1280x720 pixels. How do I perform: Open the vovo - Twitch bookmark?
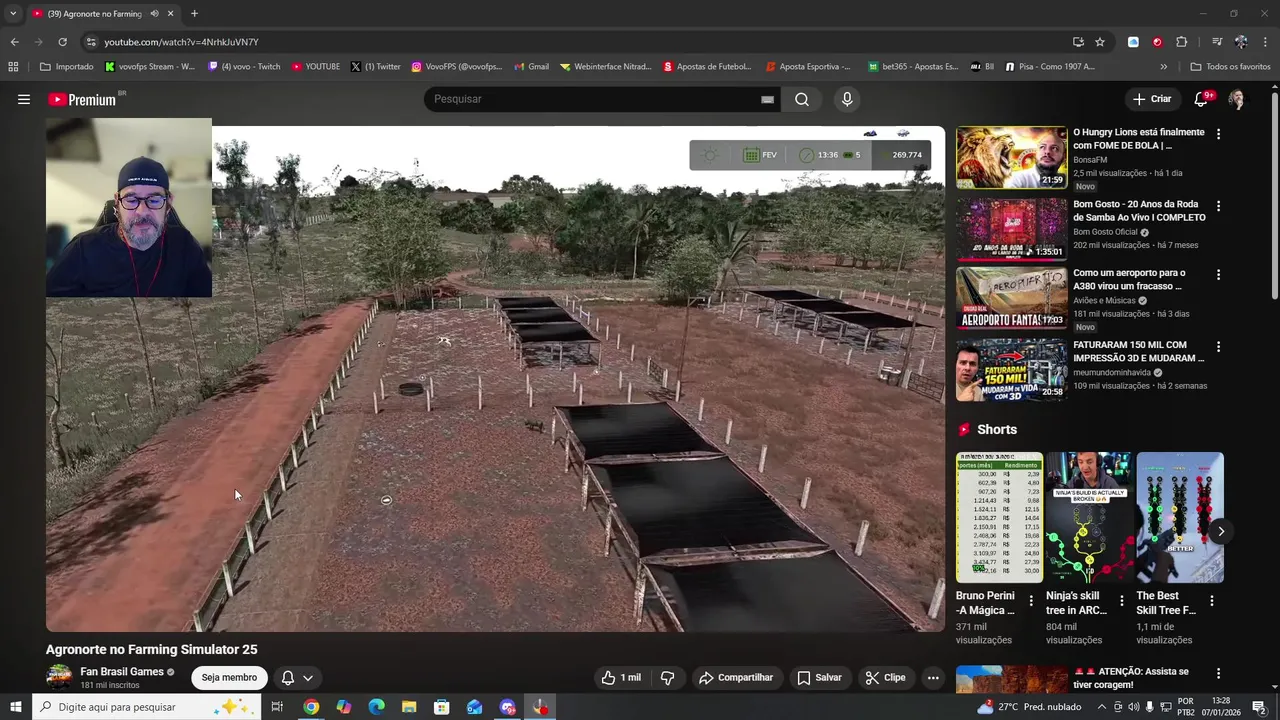(244, 67)
